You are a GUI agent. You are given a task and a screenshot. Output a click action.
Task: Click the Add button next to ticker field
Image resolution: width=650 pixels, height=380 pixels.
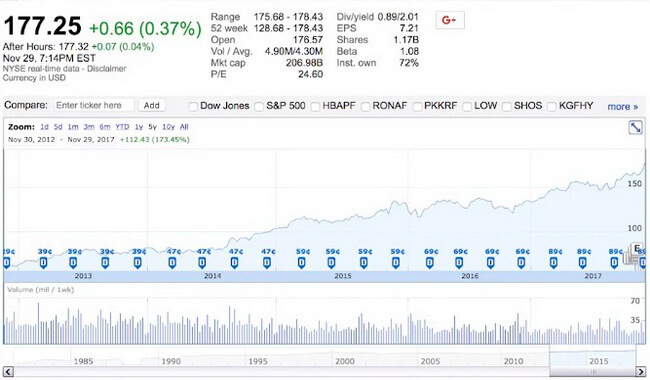click(151, 105)
